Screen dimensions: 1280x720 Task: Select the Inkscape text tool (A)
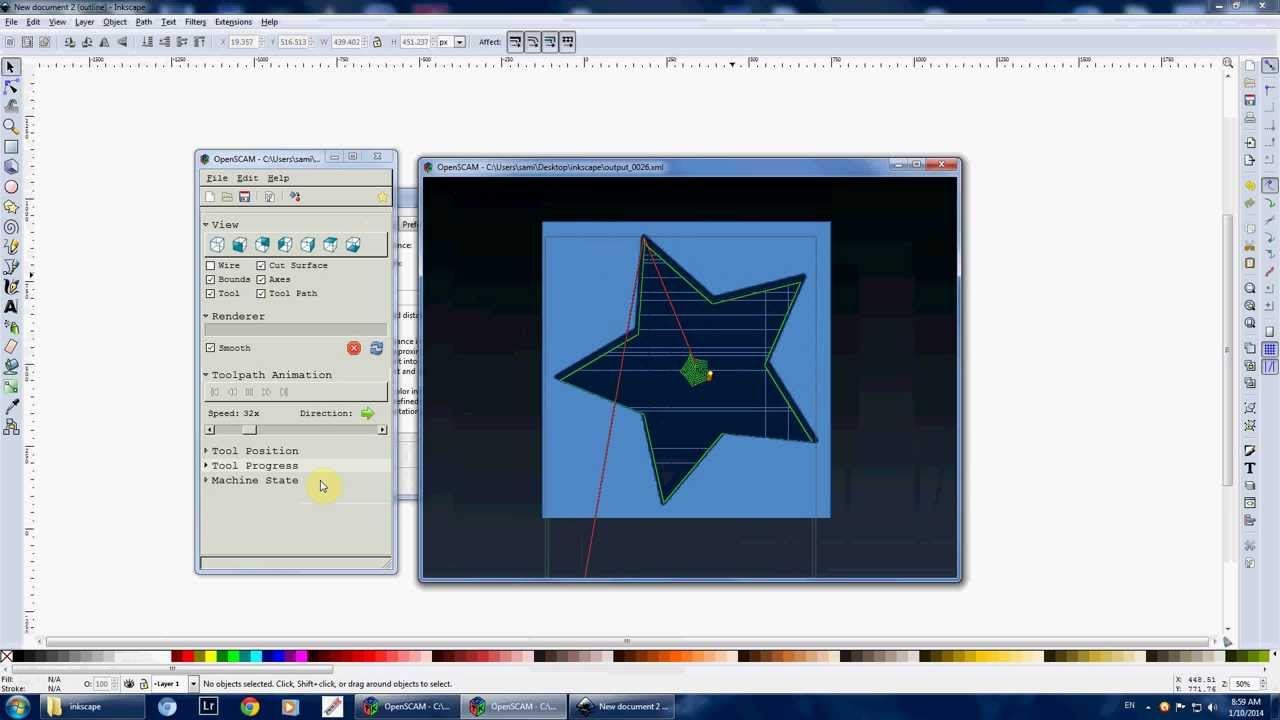(11, 306)
